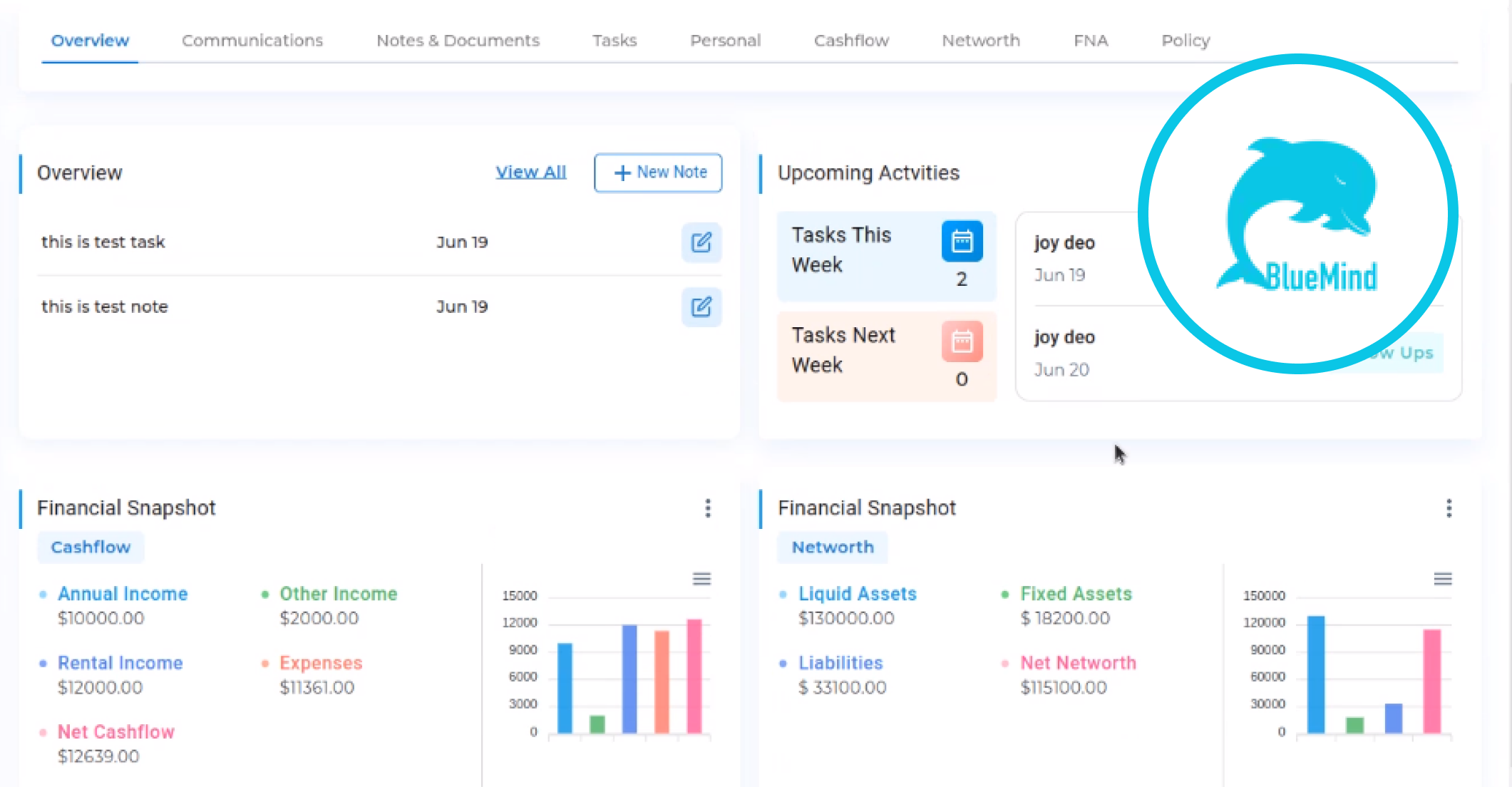The image size is (1512, 787).
Task: Go to the FNA tab
Action: 1091,41
